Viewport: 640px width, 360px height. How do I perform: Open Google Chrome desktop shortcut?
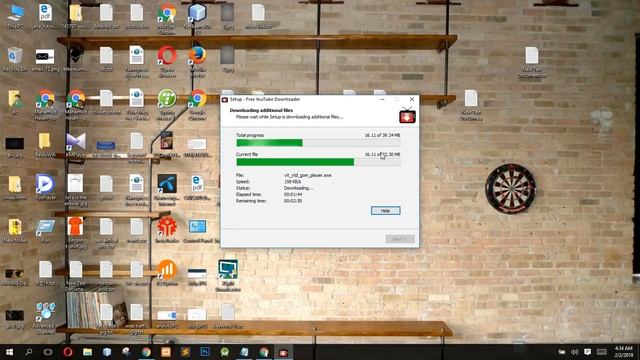198,104
